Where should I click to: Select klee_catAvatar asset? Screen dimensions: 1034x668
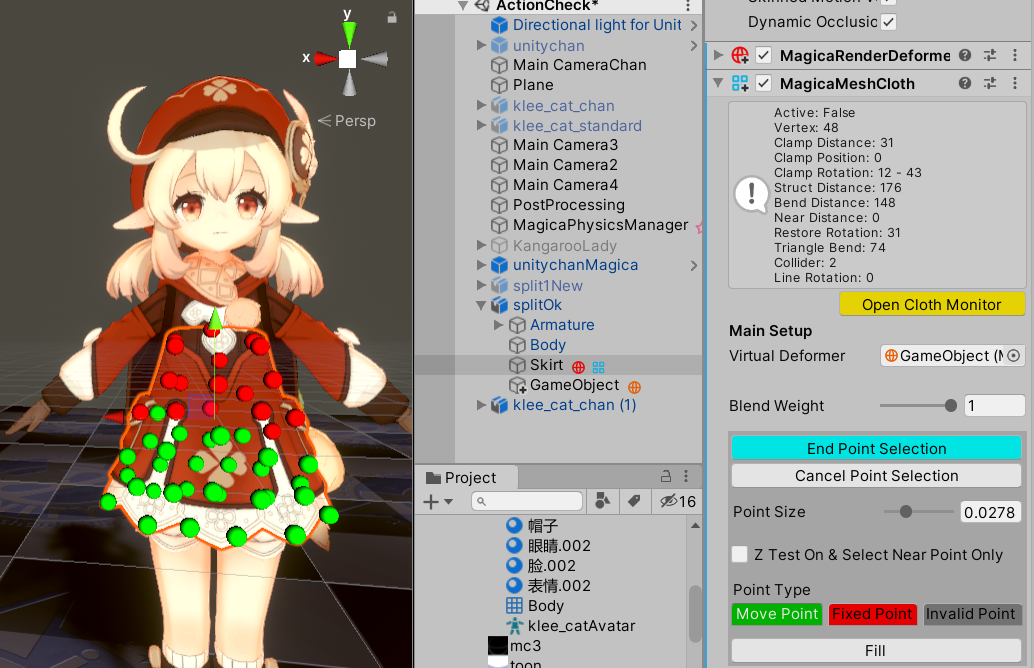pyautogui.click(x=581, y=626)
